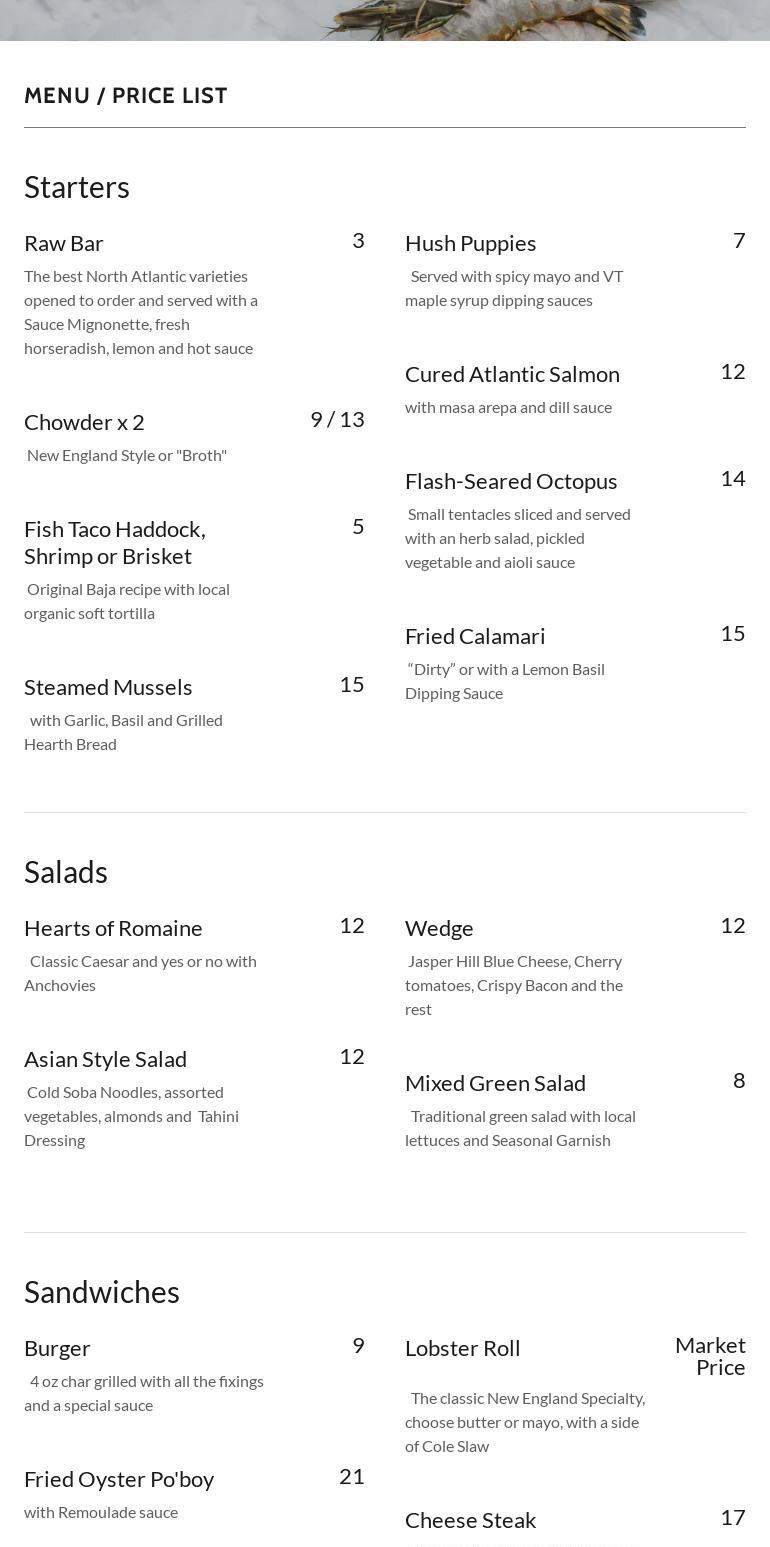The height and width of the screenshot is (1547, 770).
Task: Select Mixed Green Salad heading
Action: (495, 1083)
